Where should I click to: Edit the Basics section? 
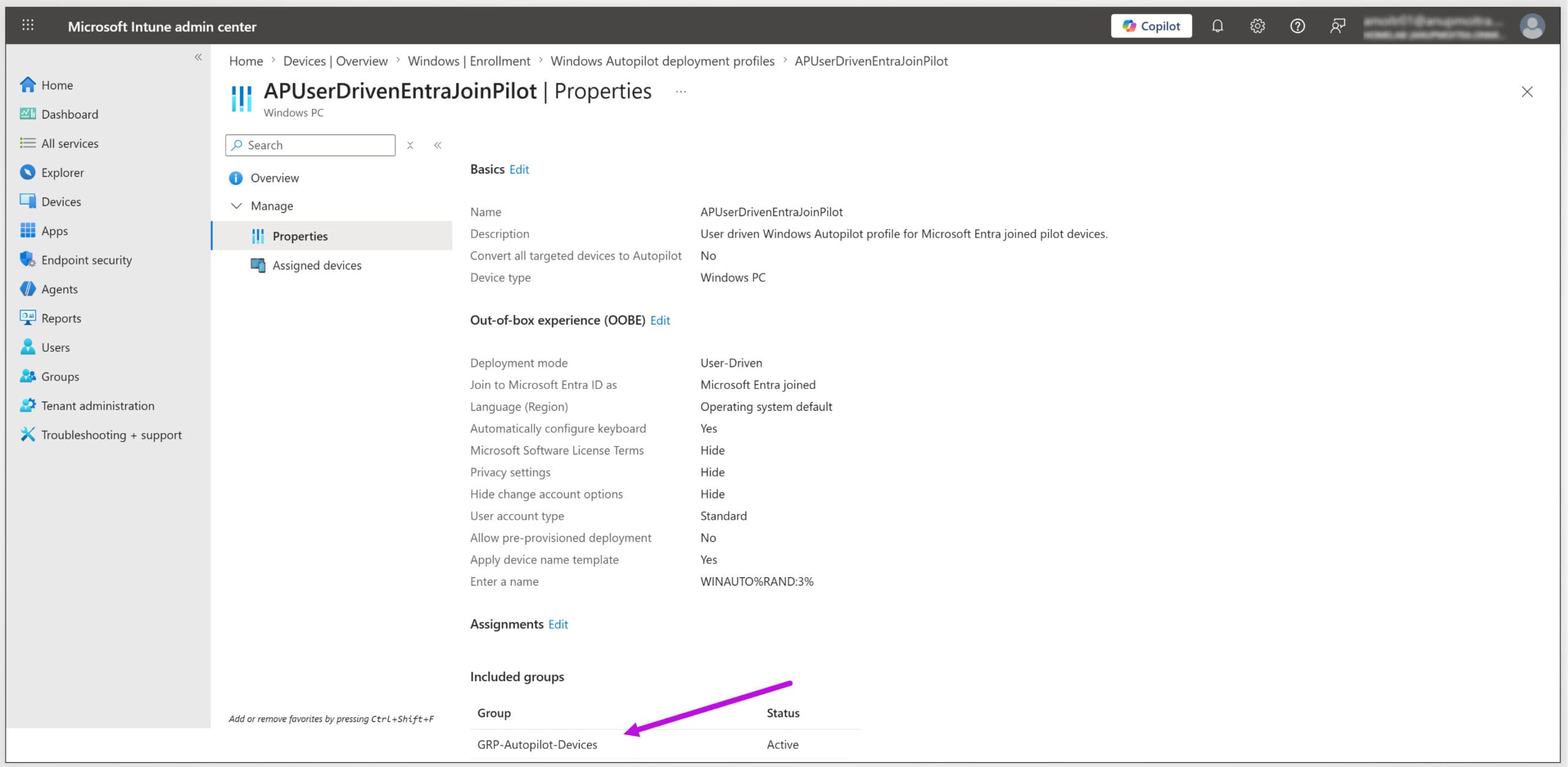(519, 169)
